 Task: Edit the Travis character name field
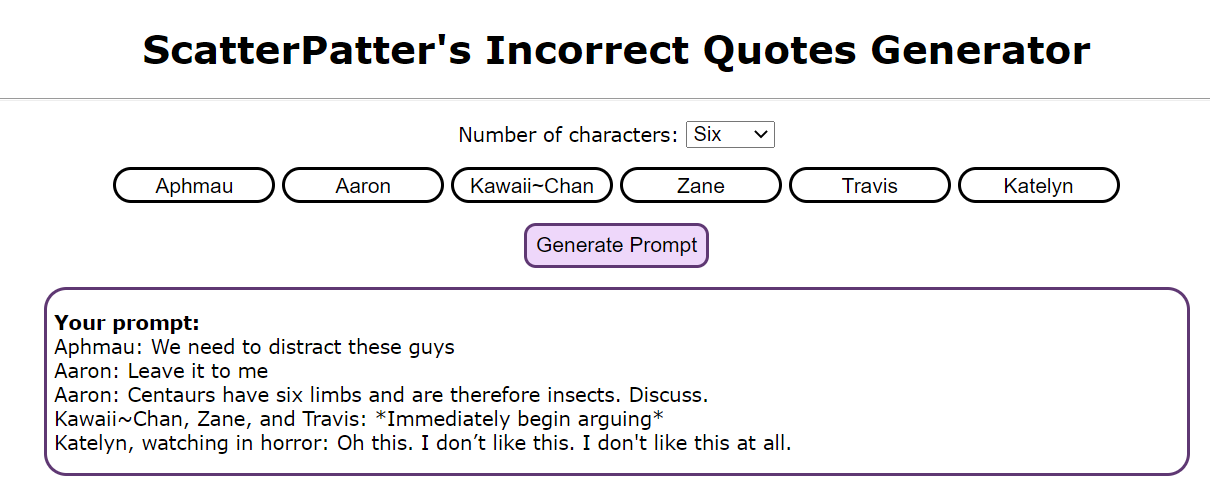[x=870, y=185]
